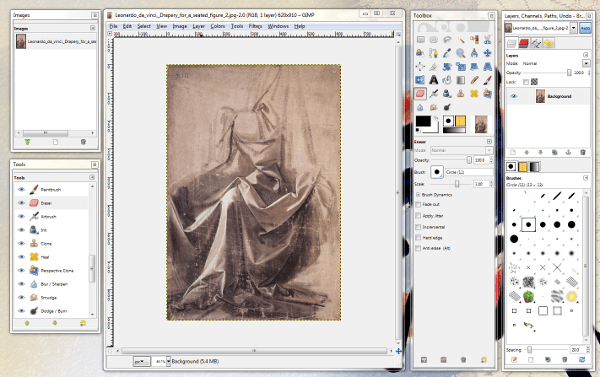Screen dimensions: 600x377
Task: Switch to the Paths tab
Action: coord(536,43)
